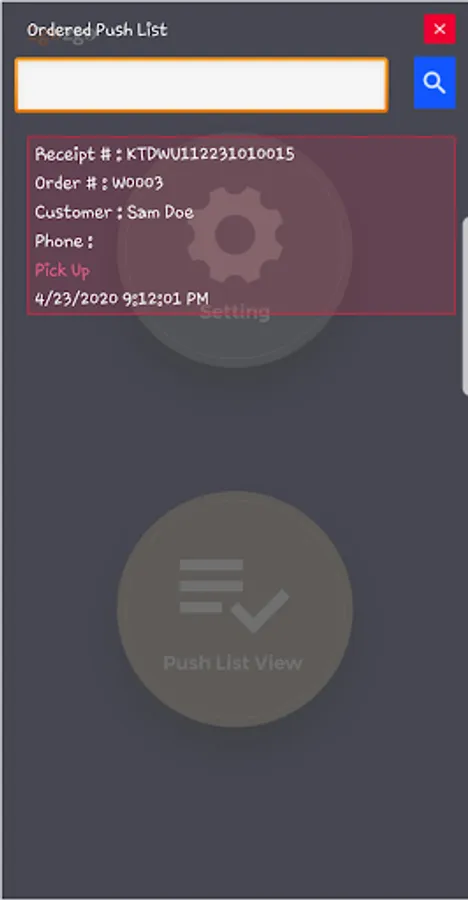The height and width of the screenshot is (900, 468).
Task: Select Customer Sam Doe row
Action: point(114,212)
